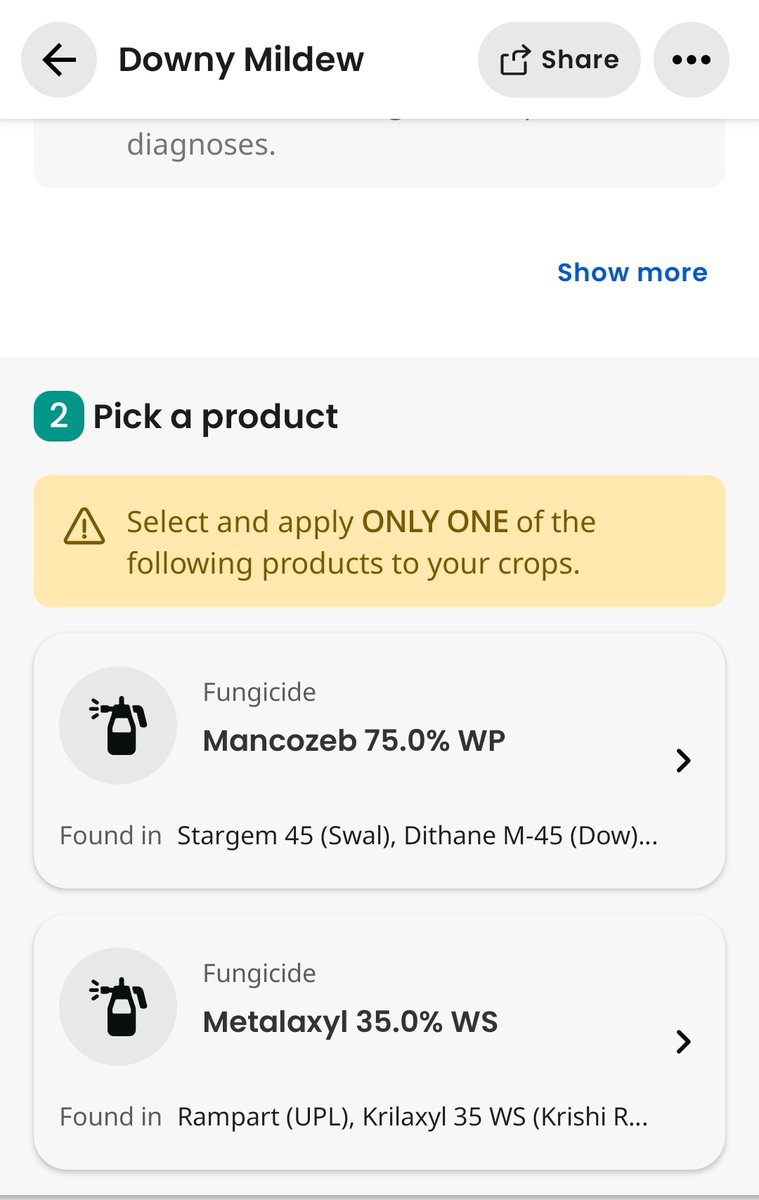The height and width of the screenshot is (1200, 759).
Task: Open the Mancozeb 75.0% WP product name
Action: tap(354, 741)
